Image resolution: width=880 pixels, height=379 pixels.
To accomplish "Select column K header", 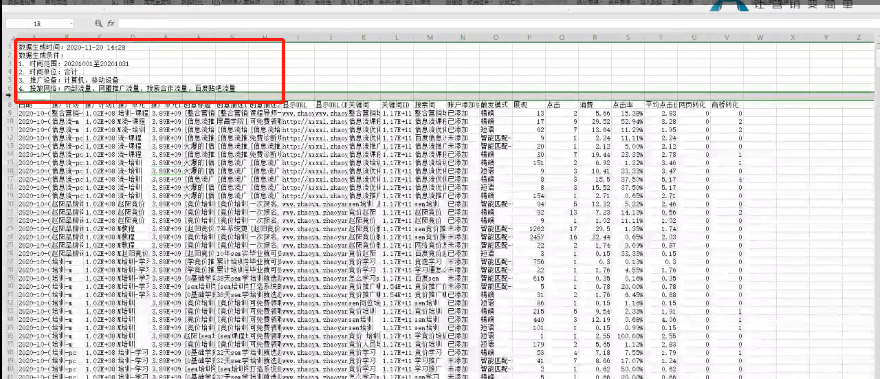I will point(364,38).
